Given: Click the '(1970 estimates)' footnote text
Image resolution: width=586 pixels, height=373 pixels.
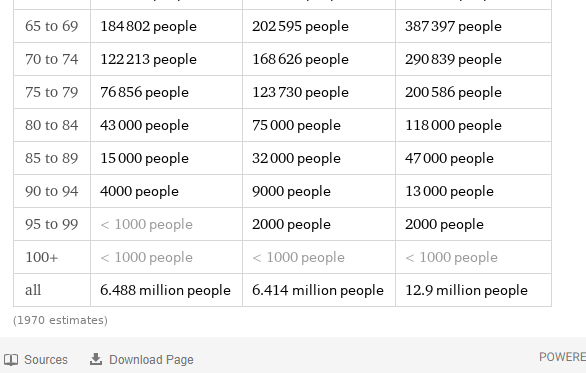Looking at the screenshot, I should [60, 320].
